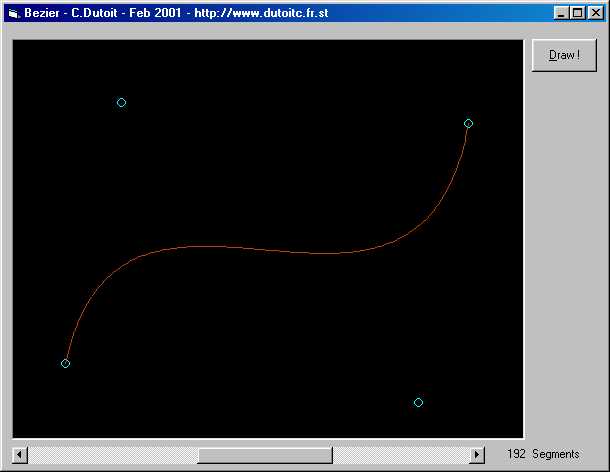Select the bottom-right cyan control point
Image resolution: width=610 pixels, height=472 pixels.
click(418, 402)
